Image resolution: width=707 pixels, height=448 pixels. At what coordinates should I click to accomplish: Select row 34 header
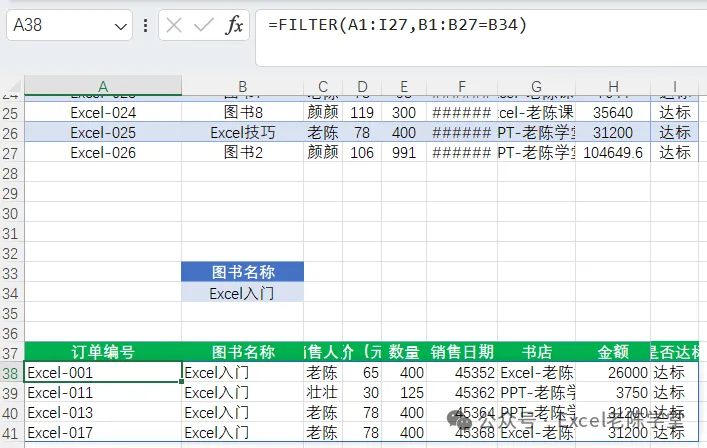click(11, 293)
